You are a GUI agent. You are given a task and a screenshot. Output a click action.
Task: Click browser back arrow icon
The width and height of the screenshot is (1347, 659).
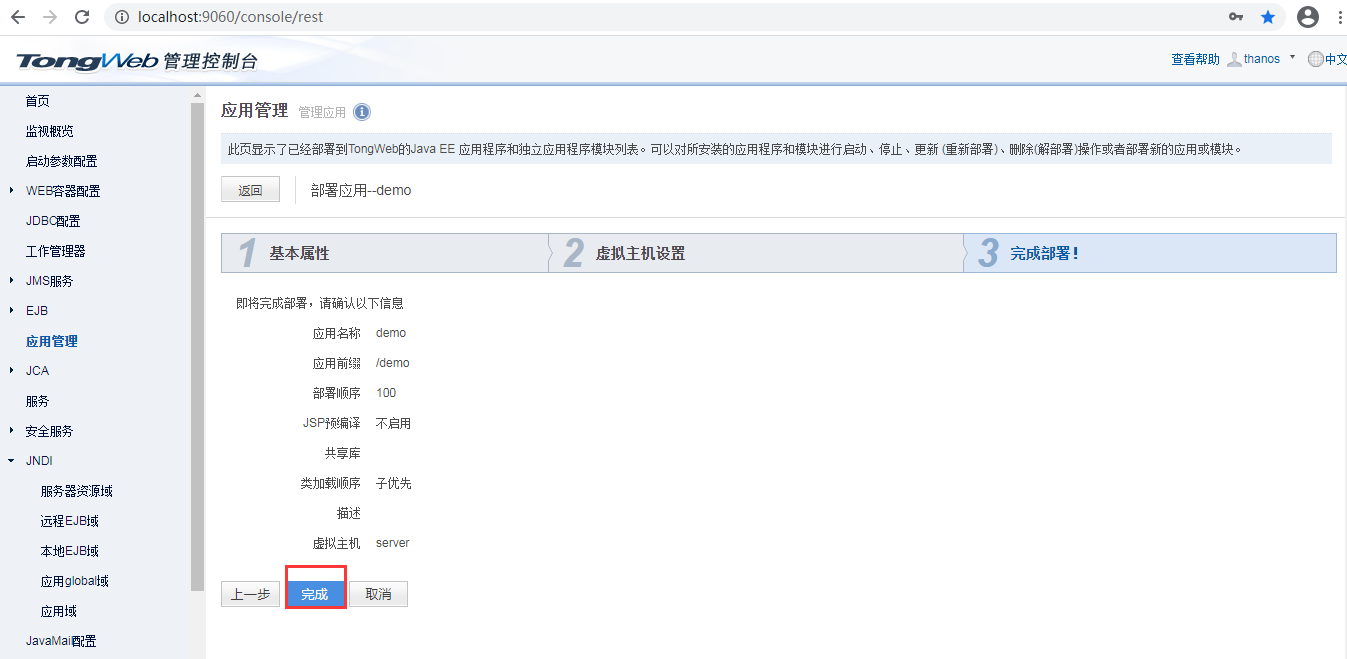pyautogui.click(x=18, y=17)
